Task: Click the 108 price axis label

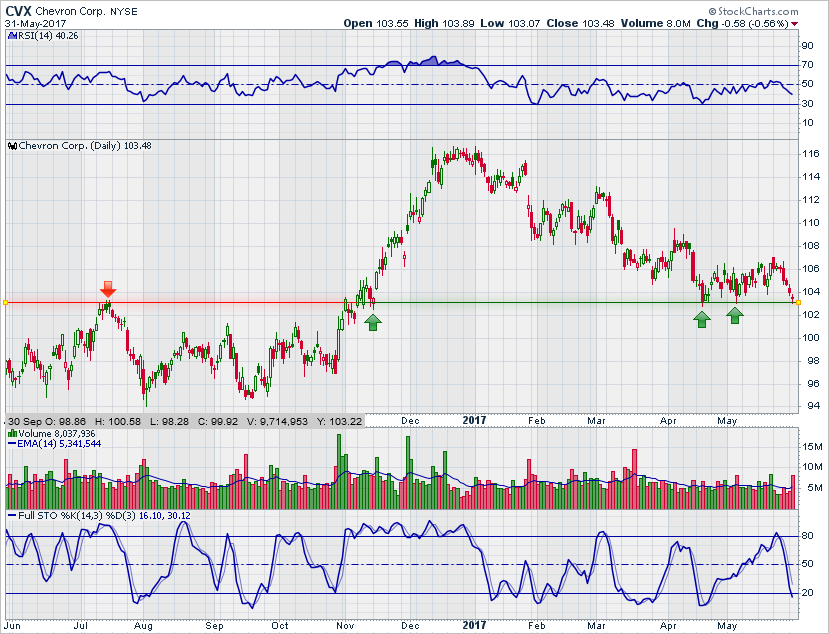Action: pyautogui.click(x=810, y=246)
